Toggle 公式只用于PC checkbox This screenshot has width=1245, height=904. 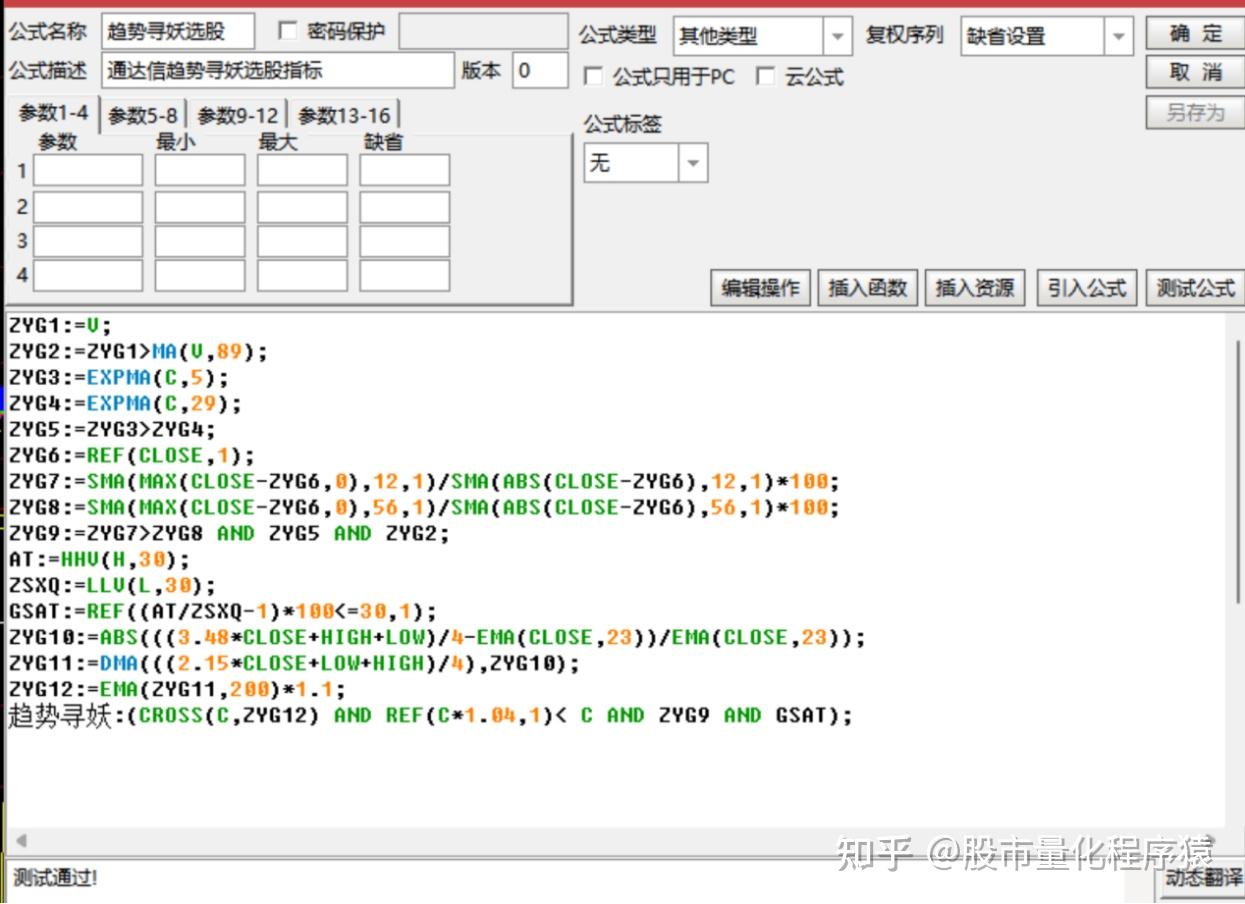[592, 77]
